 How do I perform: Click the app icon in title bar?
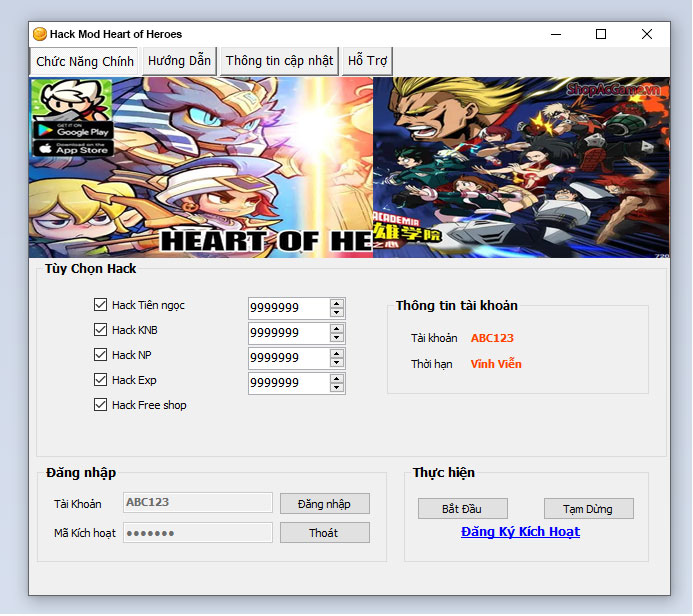click(x=40, y=34)
